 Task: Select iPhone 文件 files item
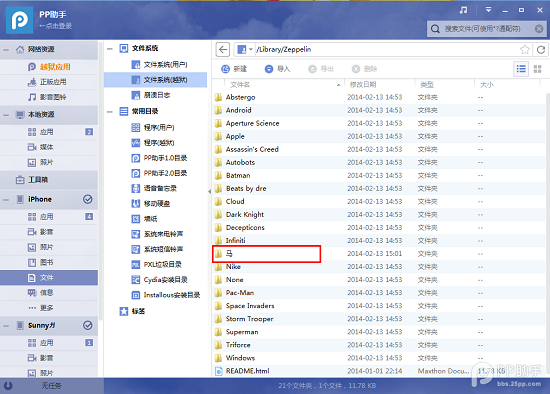click(x=49, y=278)
